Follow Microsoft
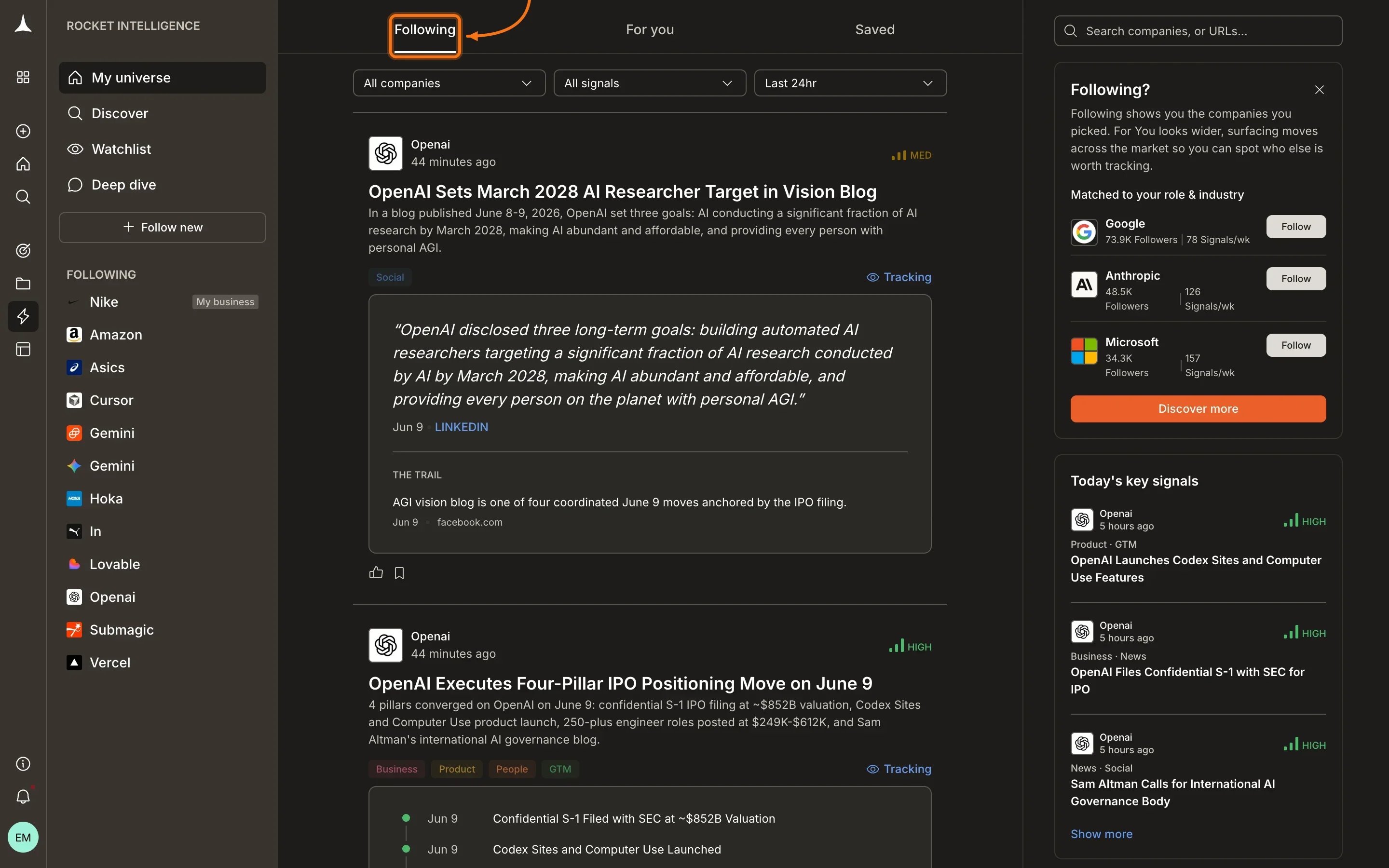1389x868 pixels. pos(1296,345)
